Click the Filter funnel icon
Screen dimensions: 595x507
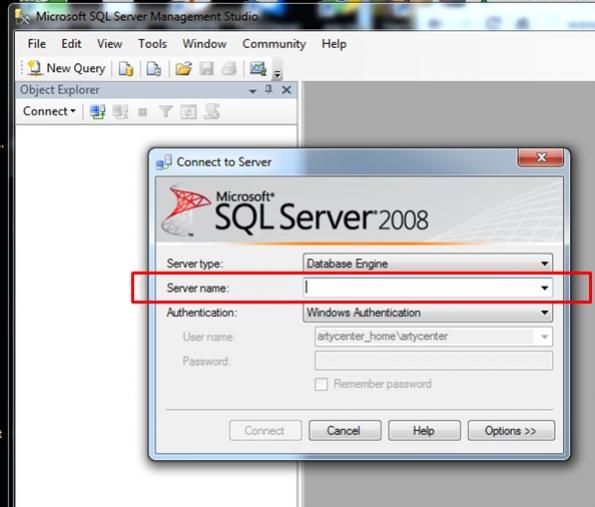166,112
